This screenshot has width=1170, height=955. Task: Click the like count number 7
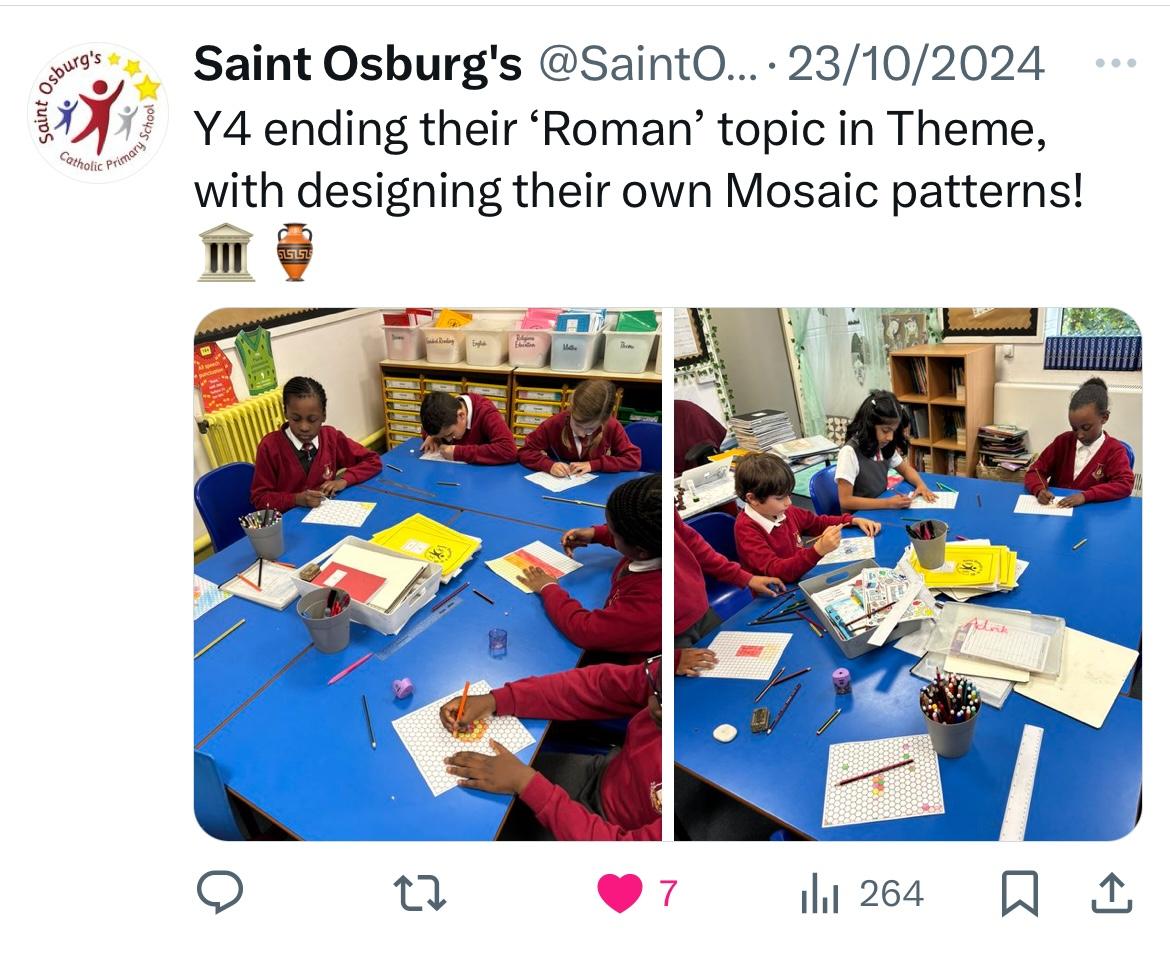coord(668,893)
